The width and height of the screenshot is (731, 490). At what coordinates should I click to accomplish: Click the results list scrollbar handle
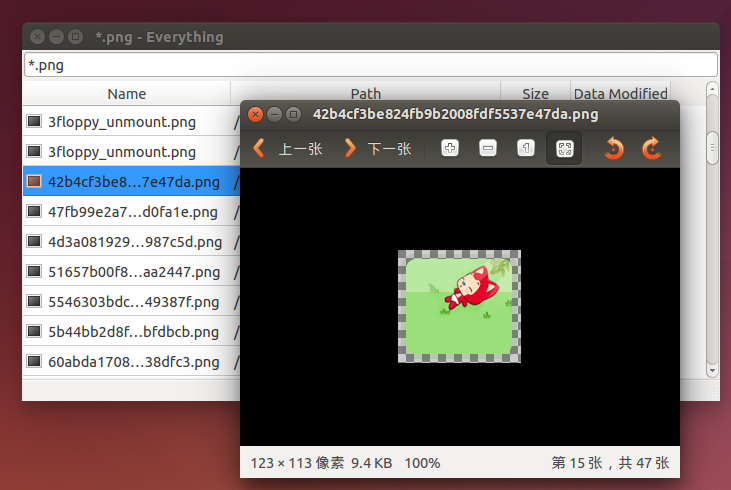(x=712, y=148)
